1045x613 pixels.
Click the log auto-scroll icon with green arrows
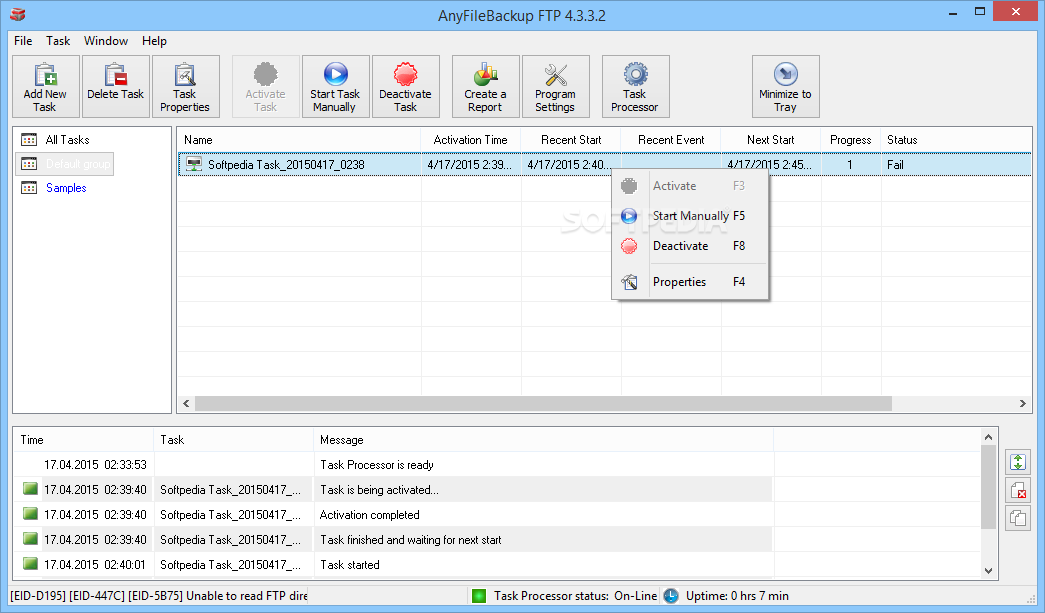(1018, 462)
